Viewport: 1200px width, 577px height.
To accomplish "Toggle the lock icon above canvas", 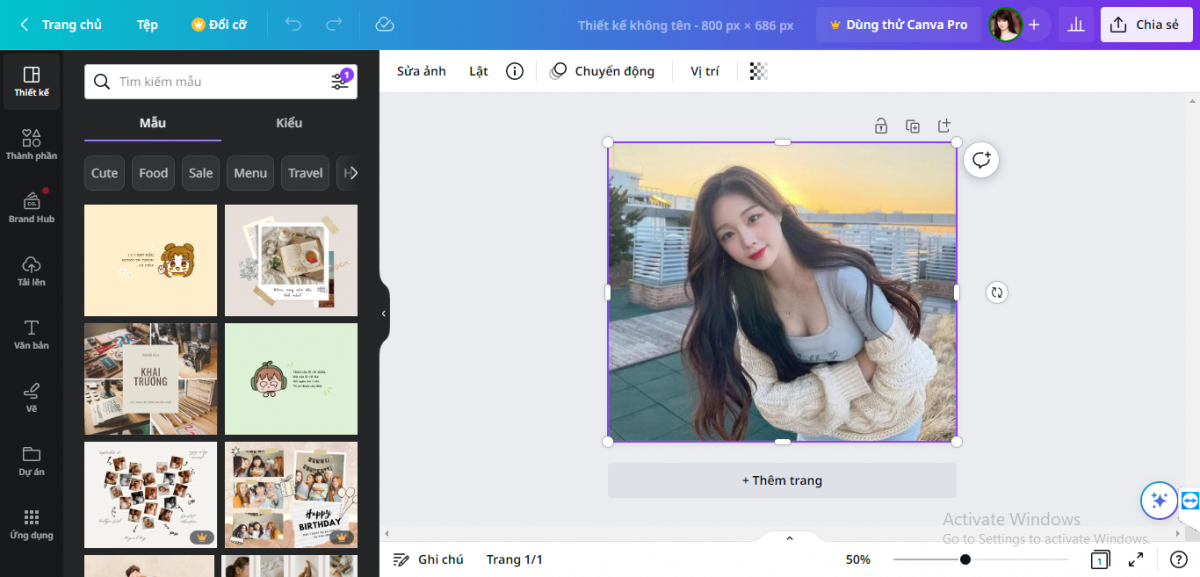I will pos(880,126).
